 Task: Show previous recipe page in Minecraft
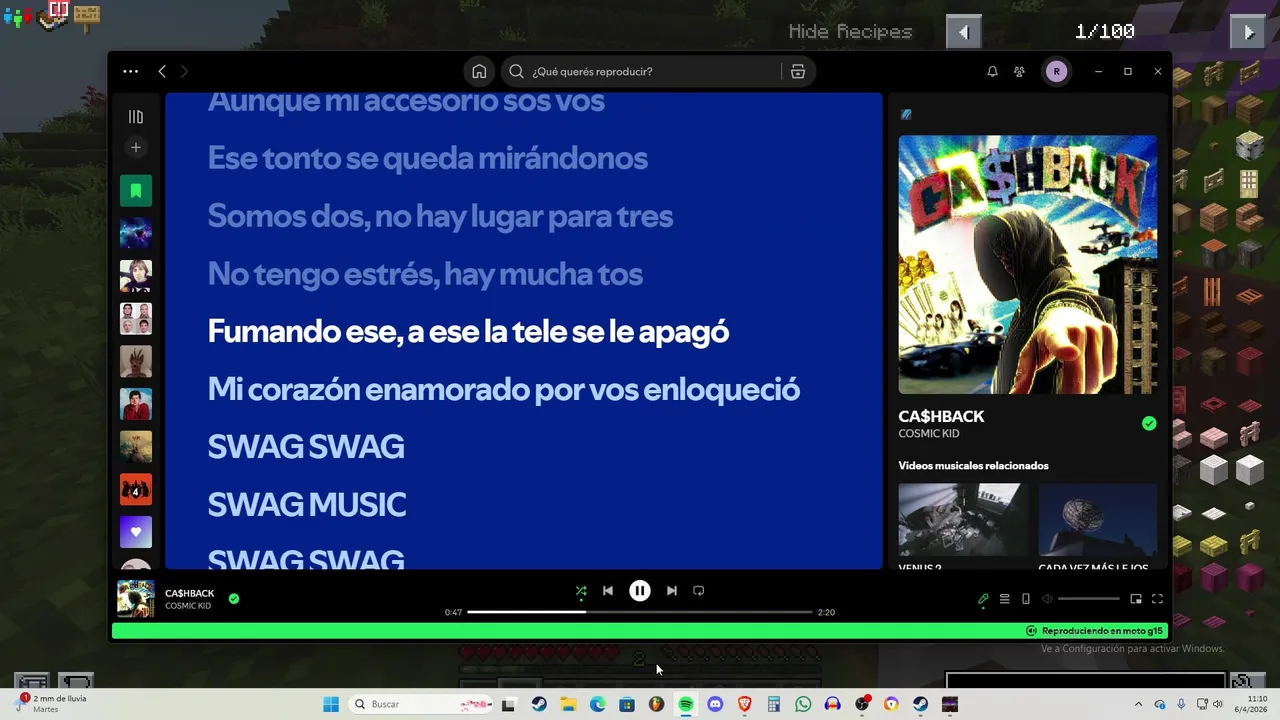pos(964,32)
